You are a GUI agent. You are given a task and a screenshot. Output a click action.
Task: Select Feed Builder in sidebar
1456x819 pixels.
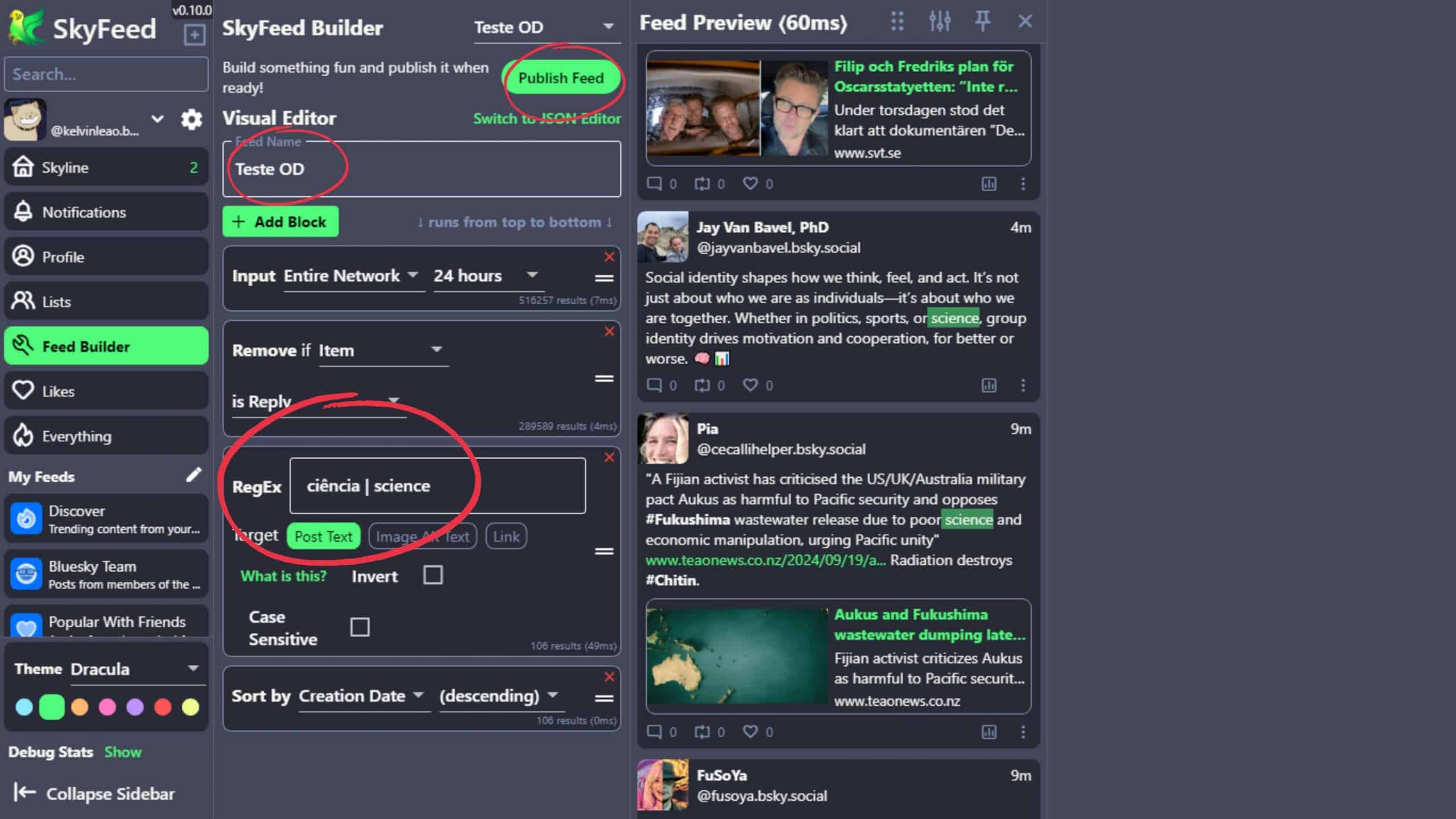(106, 346)
